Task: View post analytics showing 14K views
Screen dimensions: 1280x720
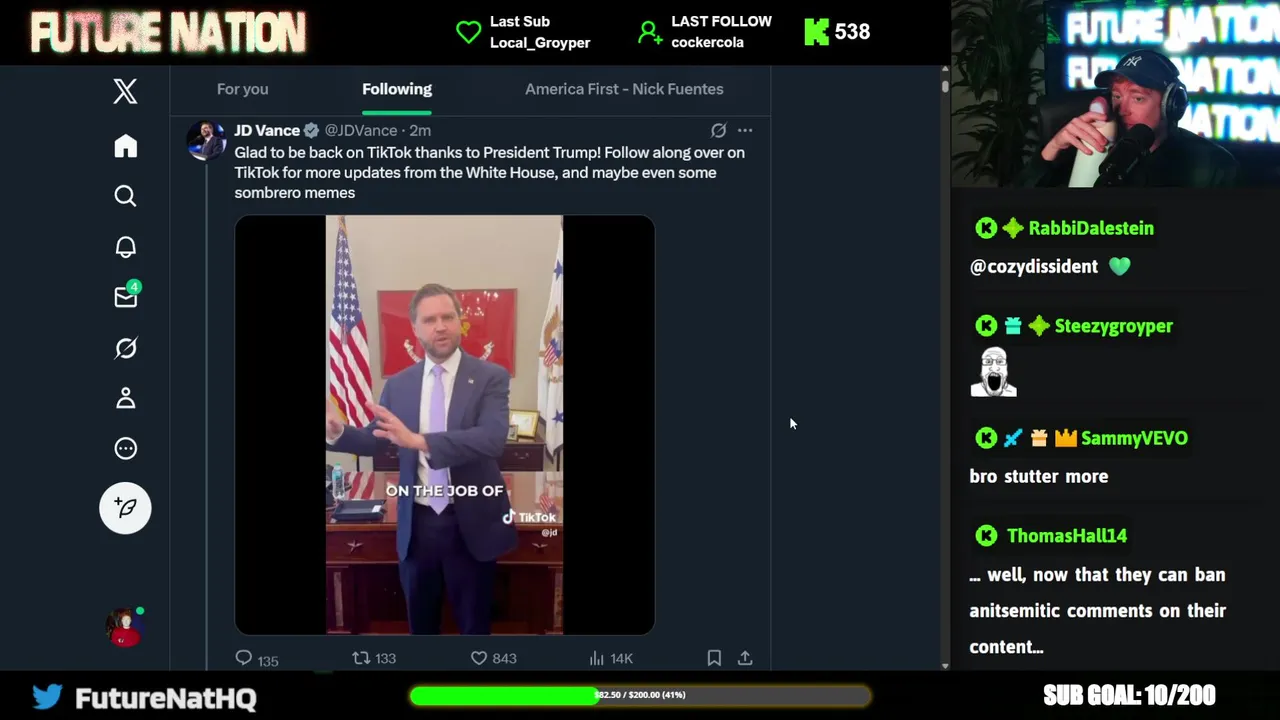Action: (x=611, y=658)
